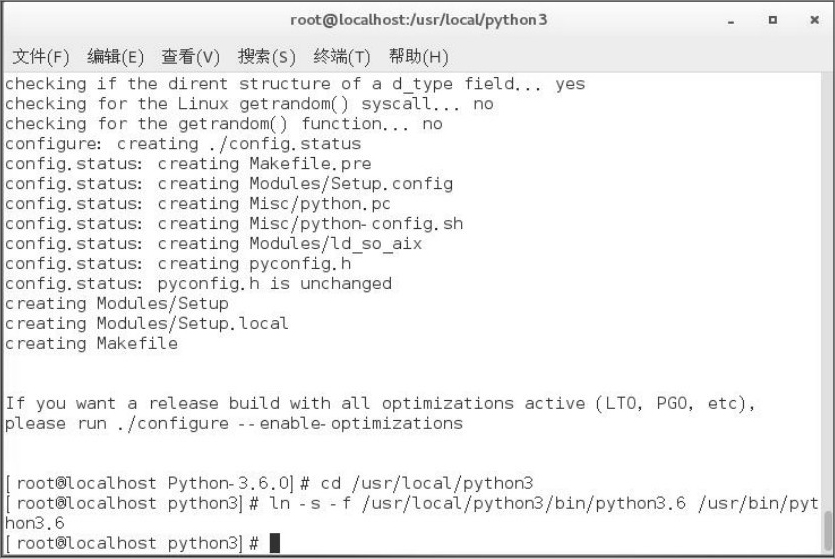This screenshot has height=559, width=835.
Task: Click the scrollbar track above the thumb
Action: tap(827, 292)
